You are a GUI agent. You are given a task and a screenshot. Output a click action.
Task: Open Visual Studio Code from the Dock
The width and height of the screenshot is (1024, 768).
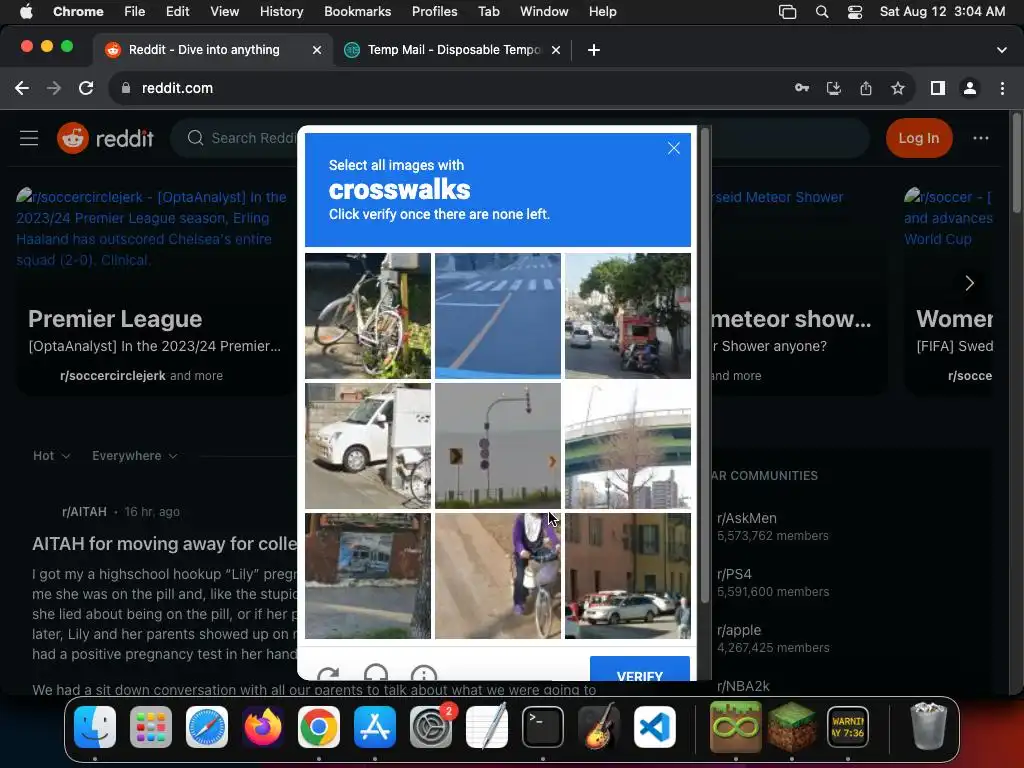tap(655, 727)
